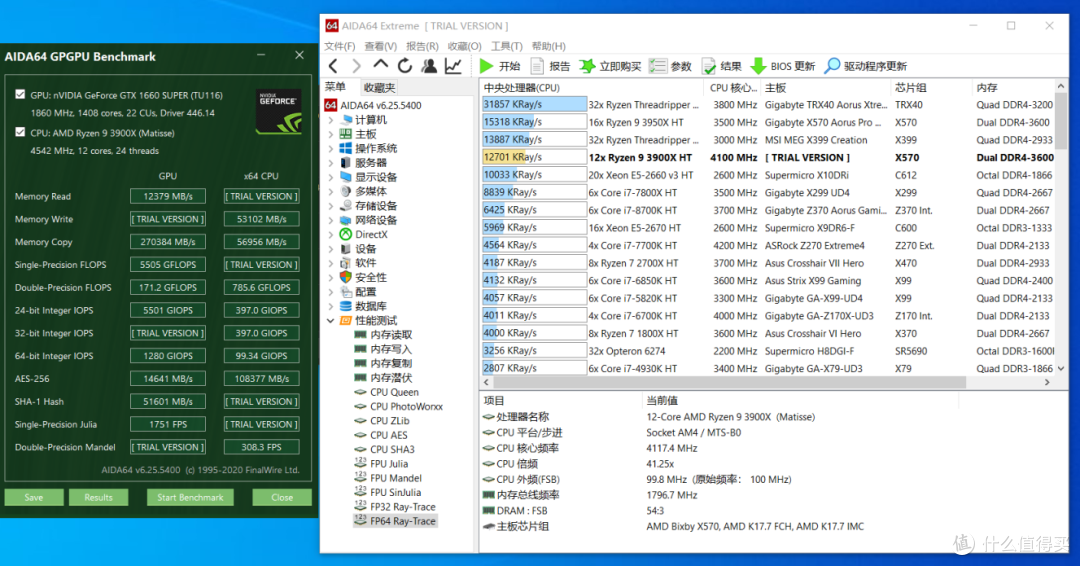The height and width of the screenshot is (566, 1080).
Task: Click the horizontal scrollbar of results list
Action: (x=730, y=382)
